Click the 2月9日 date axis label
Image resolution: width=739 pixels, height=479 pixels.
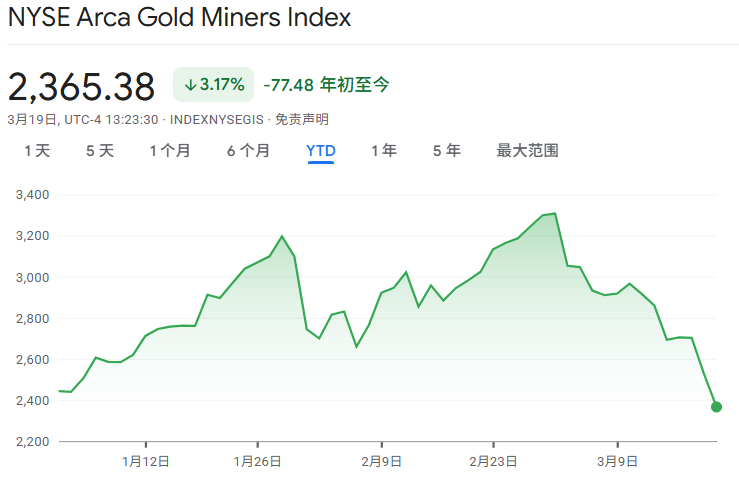[382, 461]
